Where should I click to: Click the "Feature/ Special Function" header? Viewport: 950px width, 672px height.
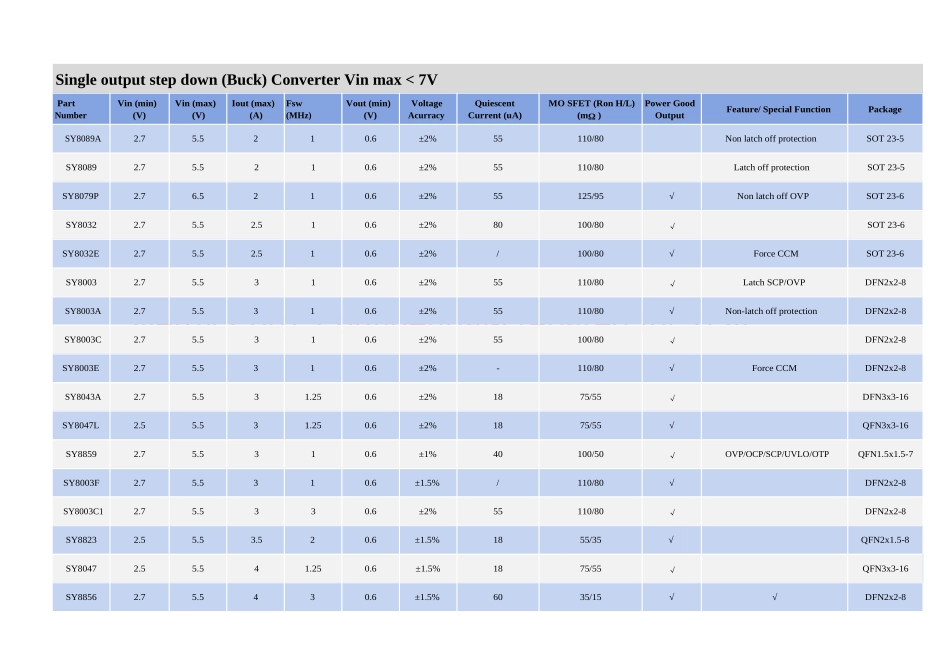coord(774,109)
